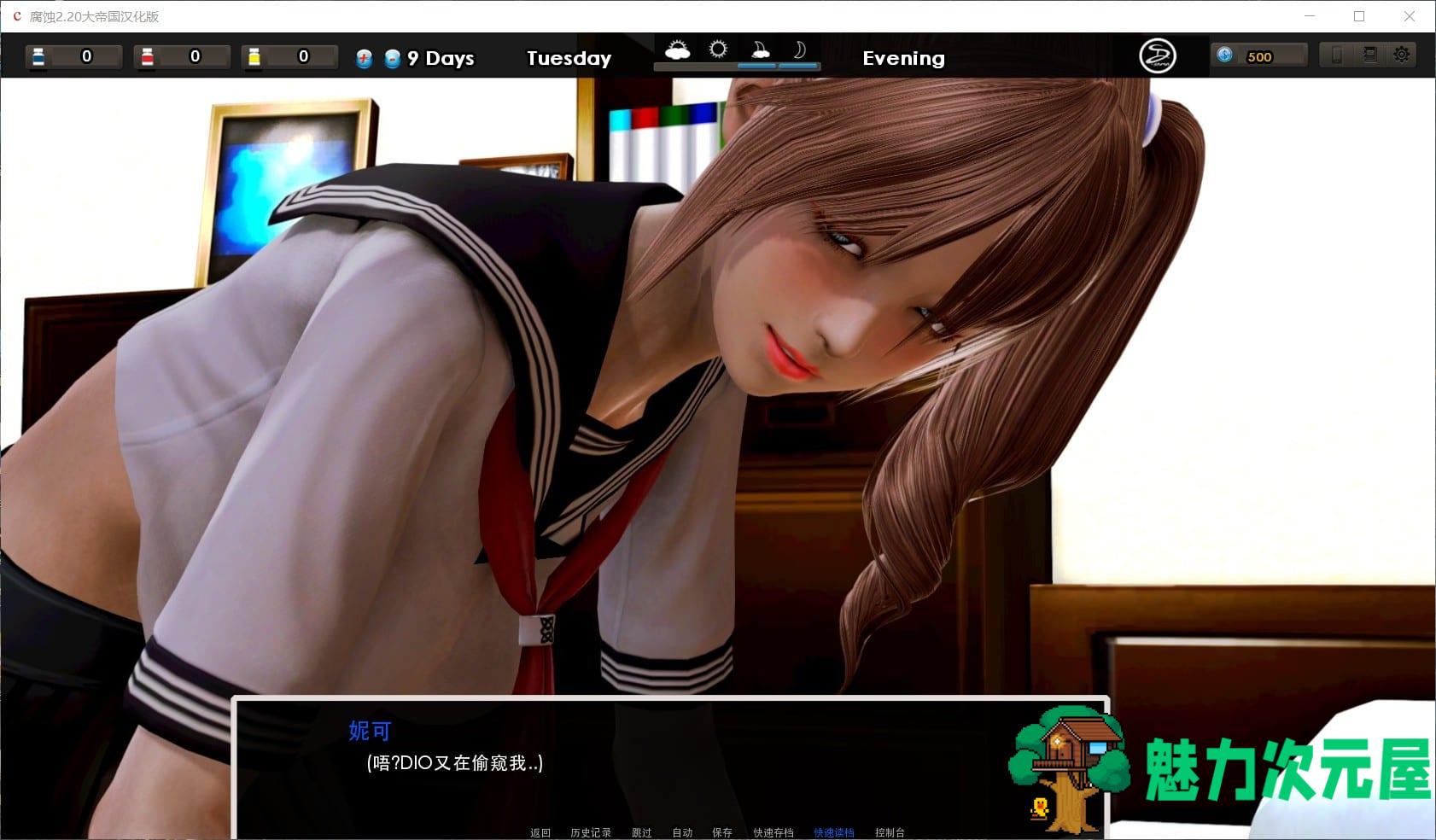Click the Evening time label
This screenshot has height=840, width=1436.
pos(903,58)
